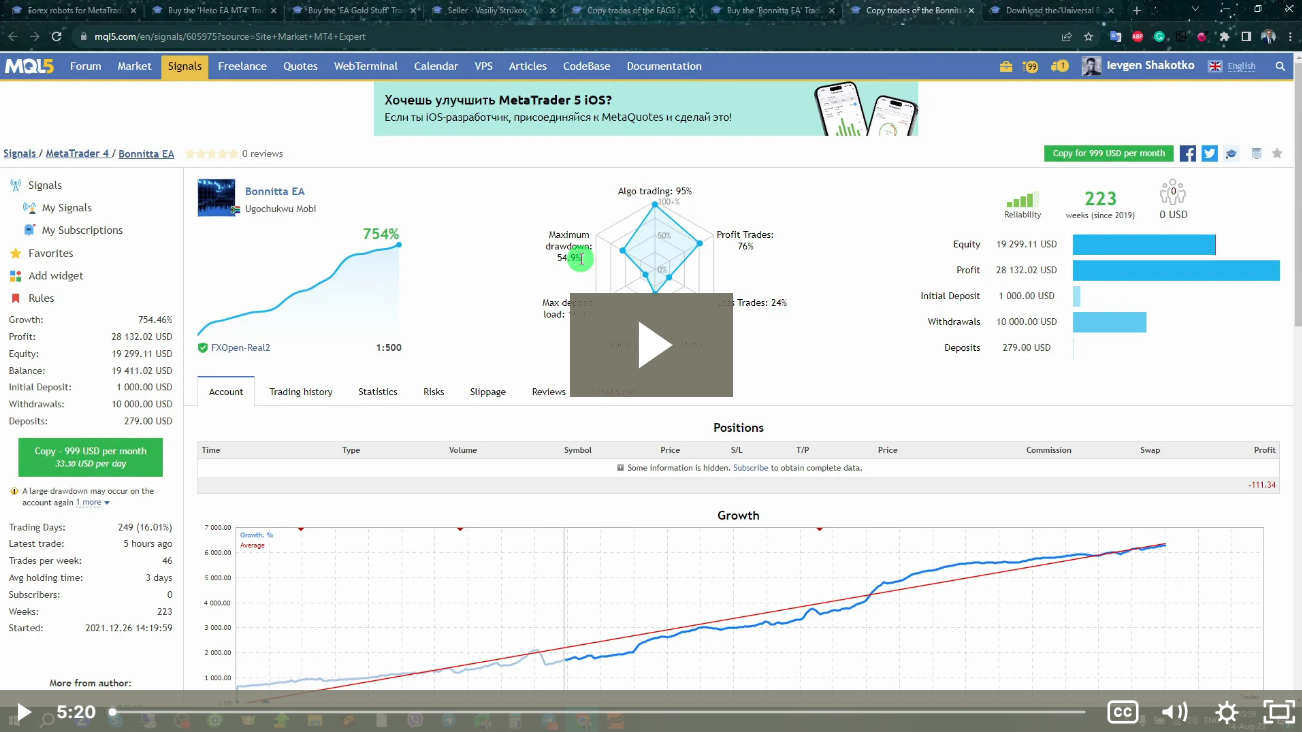Open the Rules section in the sidebar
The width and height of the screenshot is (1302, 732).
click(x=42, y=297)
